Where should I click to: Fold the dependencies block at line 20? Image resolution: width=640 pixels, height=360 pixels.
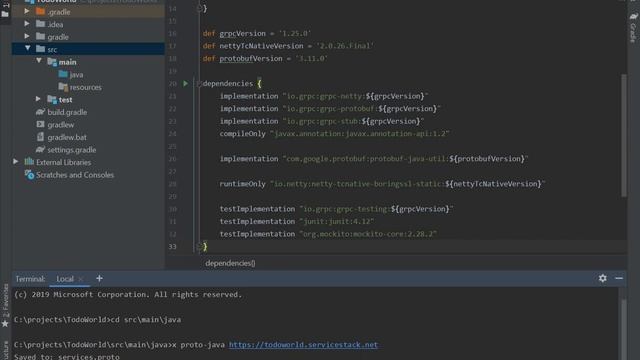tap(199, 83)
